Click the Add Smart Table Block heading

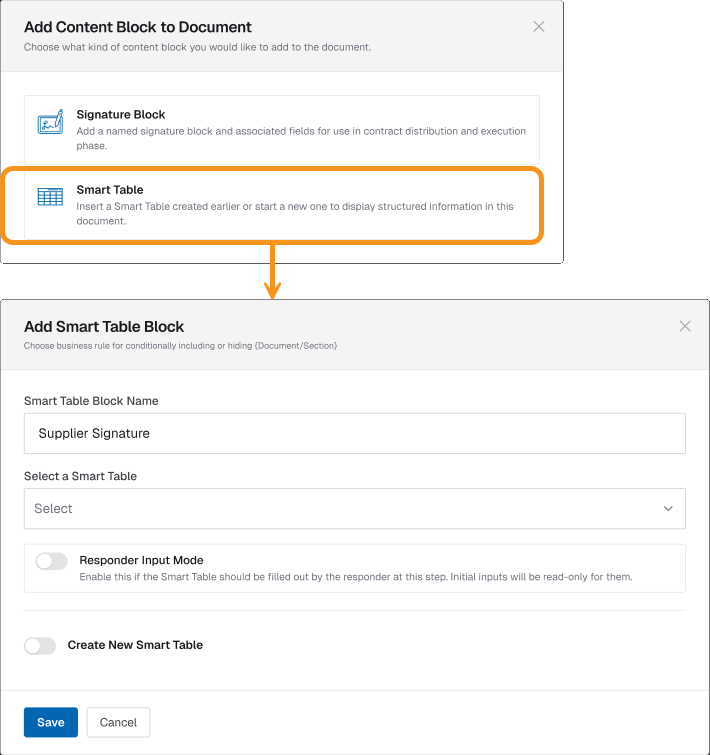[x=104, y=327]
